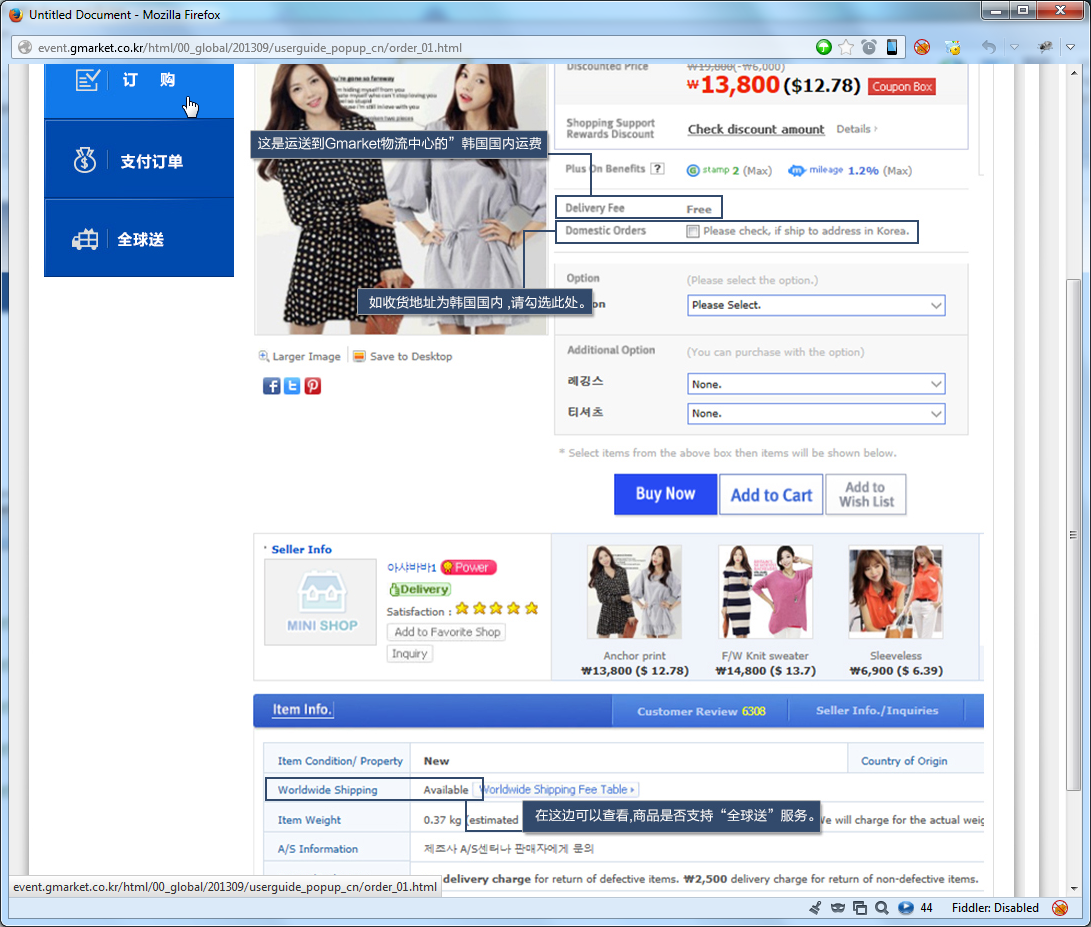Open F/W Knit sweater product thumbnail
This screenshot has width=1091, height=927.
click(765, 592)
